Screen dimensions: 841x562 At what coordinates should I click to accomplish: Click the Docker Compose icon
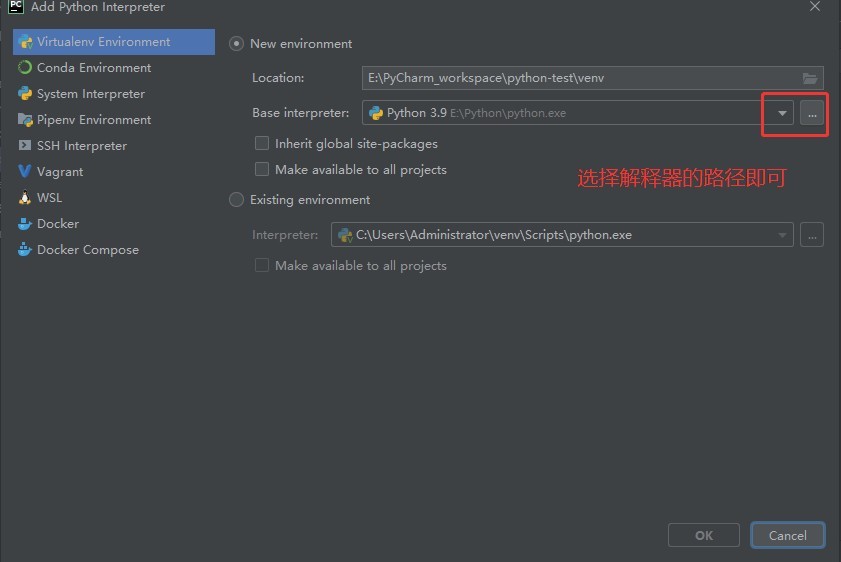(25, 249)
